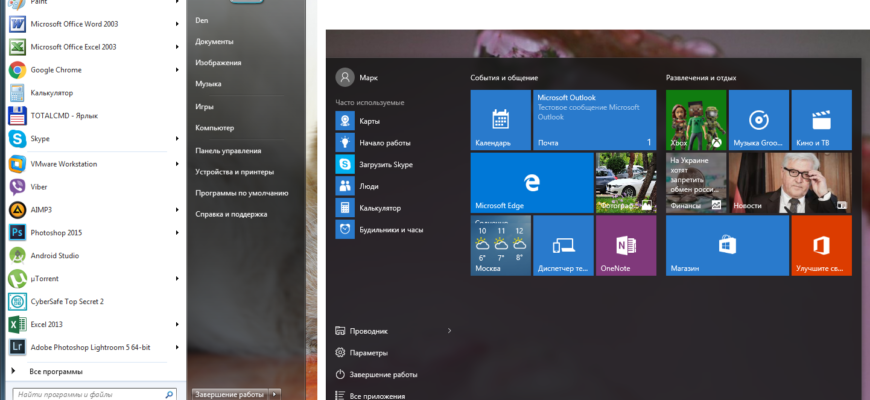Screen dimensions: 870x400
Task: Open AIMP3 icon
Action: point(17,210)
